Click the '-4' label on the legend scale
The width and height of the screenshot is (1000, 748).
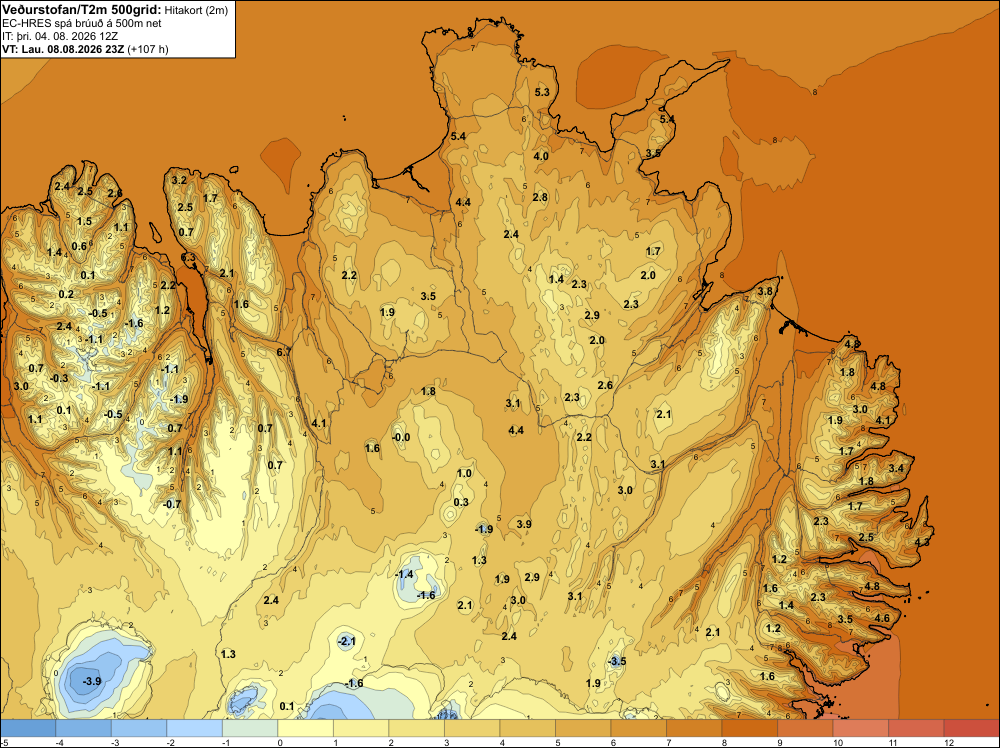coord(59,742)
